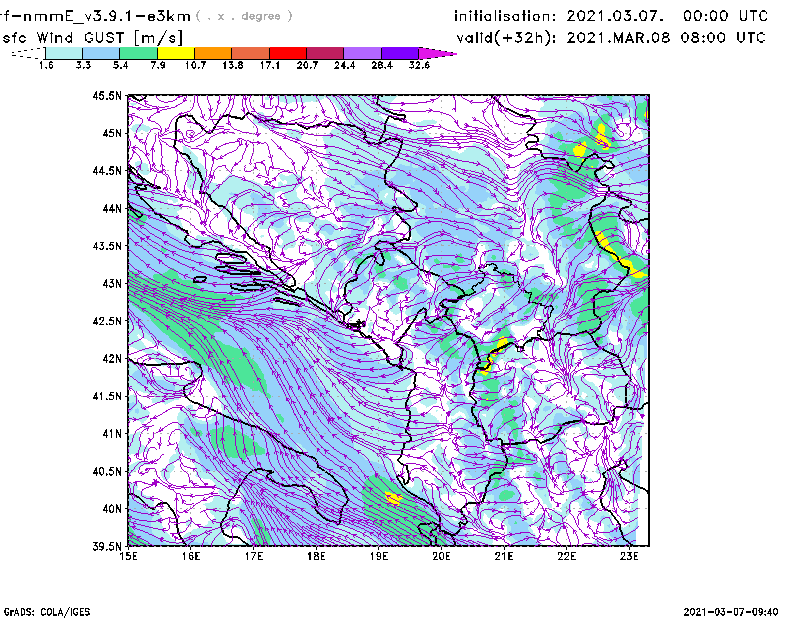
Task: Click the 45.5N latitude label
Action: click(x=107, y=95)
